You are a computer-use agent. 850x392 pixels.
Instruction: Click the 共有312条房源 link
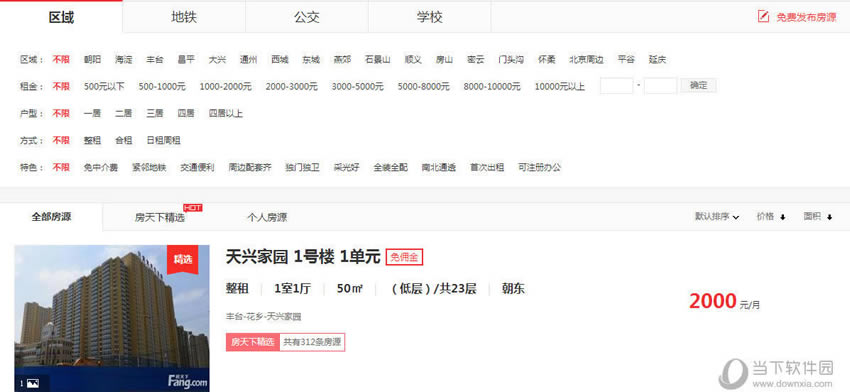tap(312, 342)
